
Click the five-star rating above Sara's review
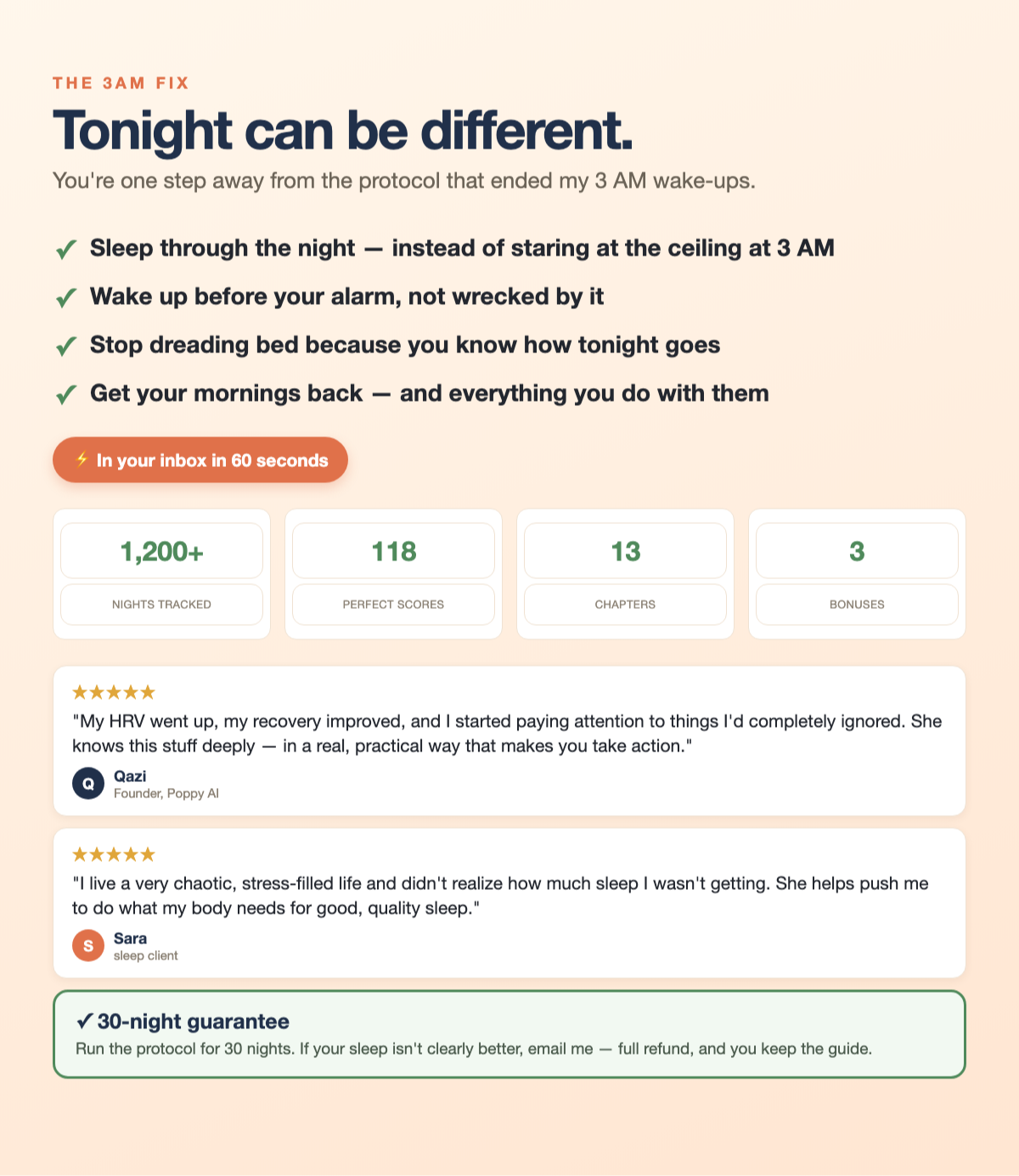click(x=114, y=854)
